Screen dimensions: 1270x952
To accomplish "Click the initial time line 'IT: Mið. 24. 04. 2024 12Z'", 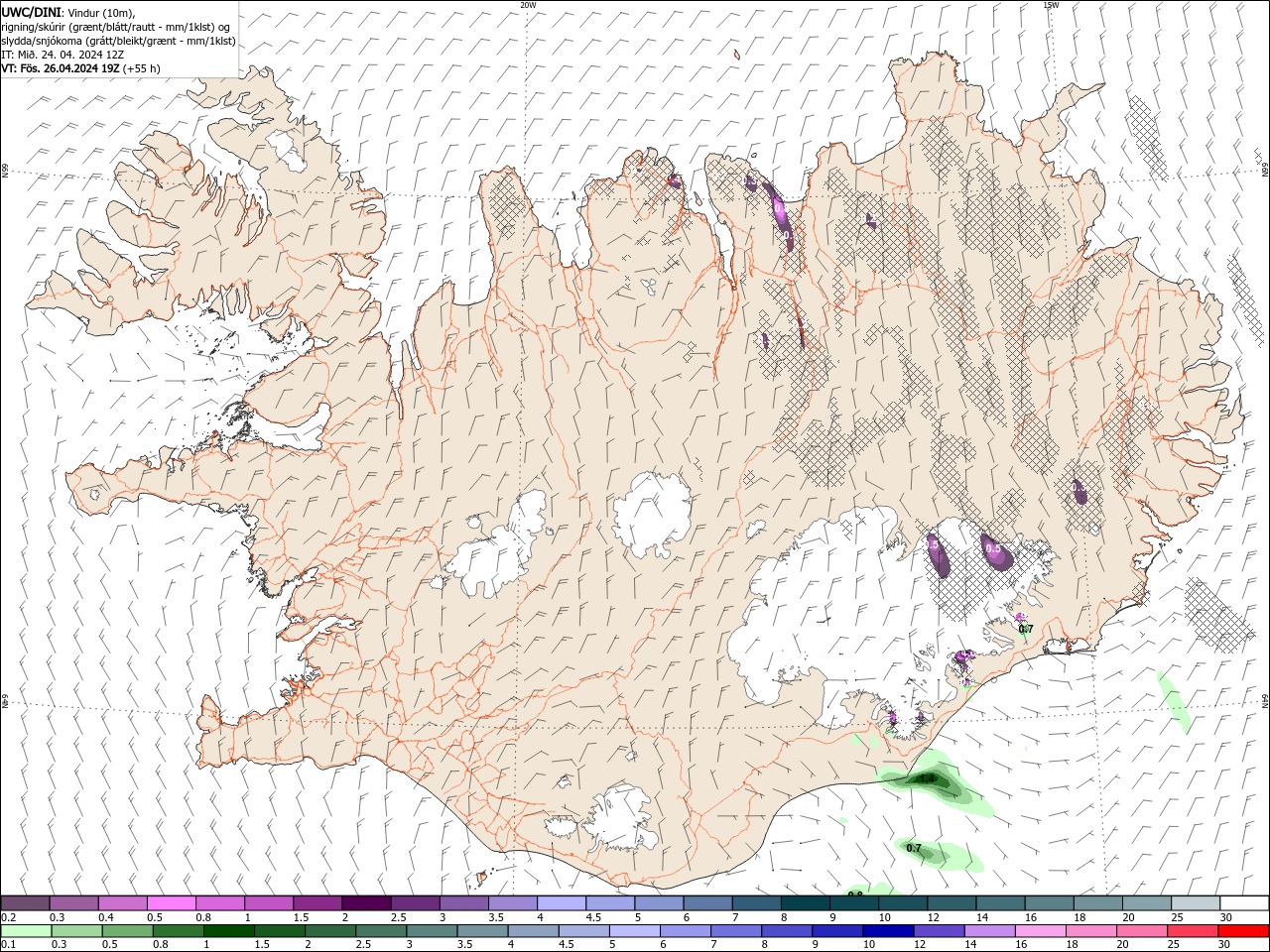I will coord(63,55).
